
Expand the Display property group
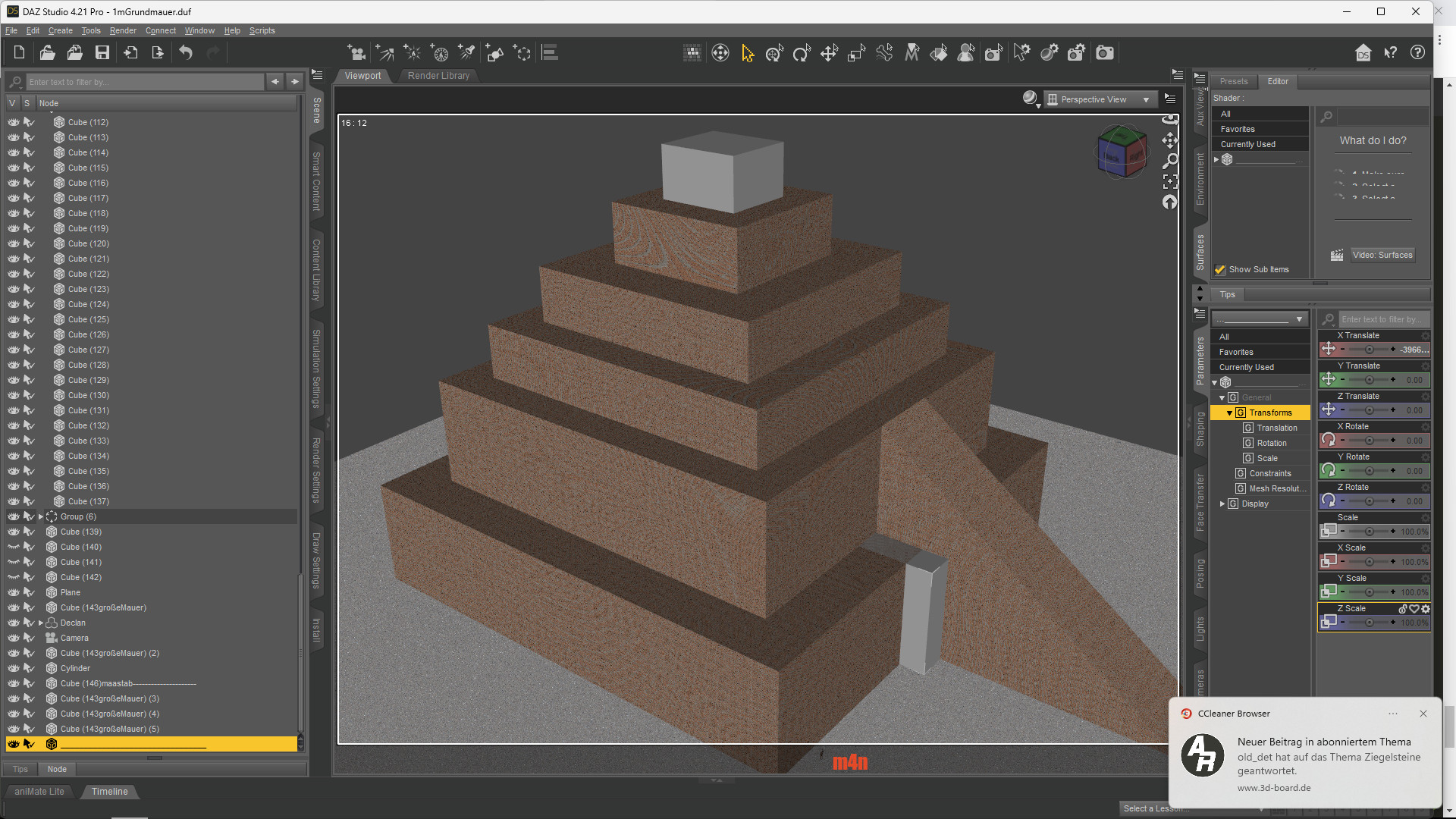1222,504
